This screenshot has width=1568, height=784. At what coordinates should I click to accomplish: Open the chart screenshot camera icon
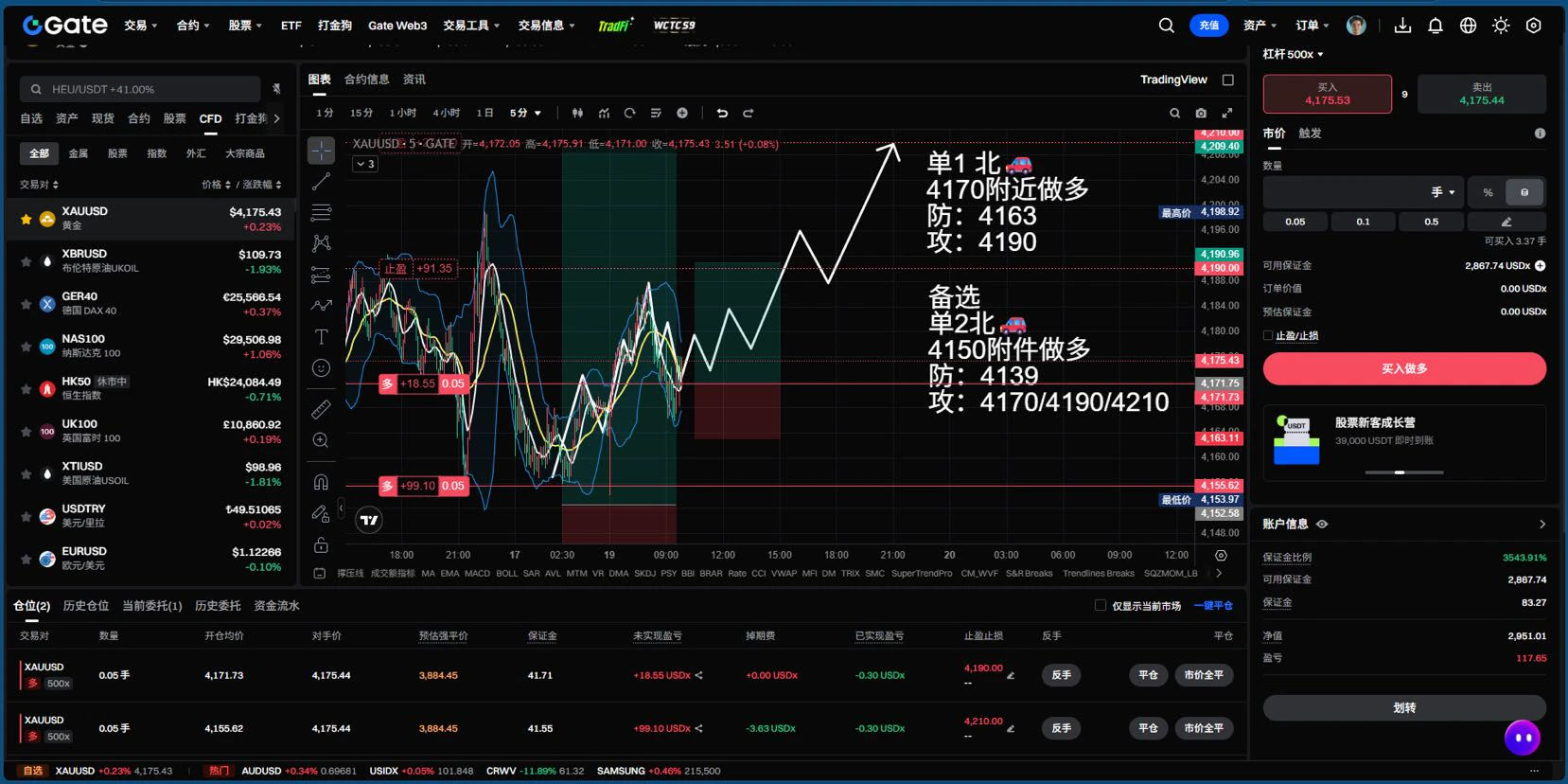pos(1201,113)
